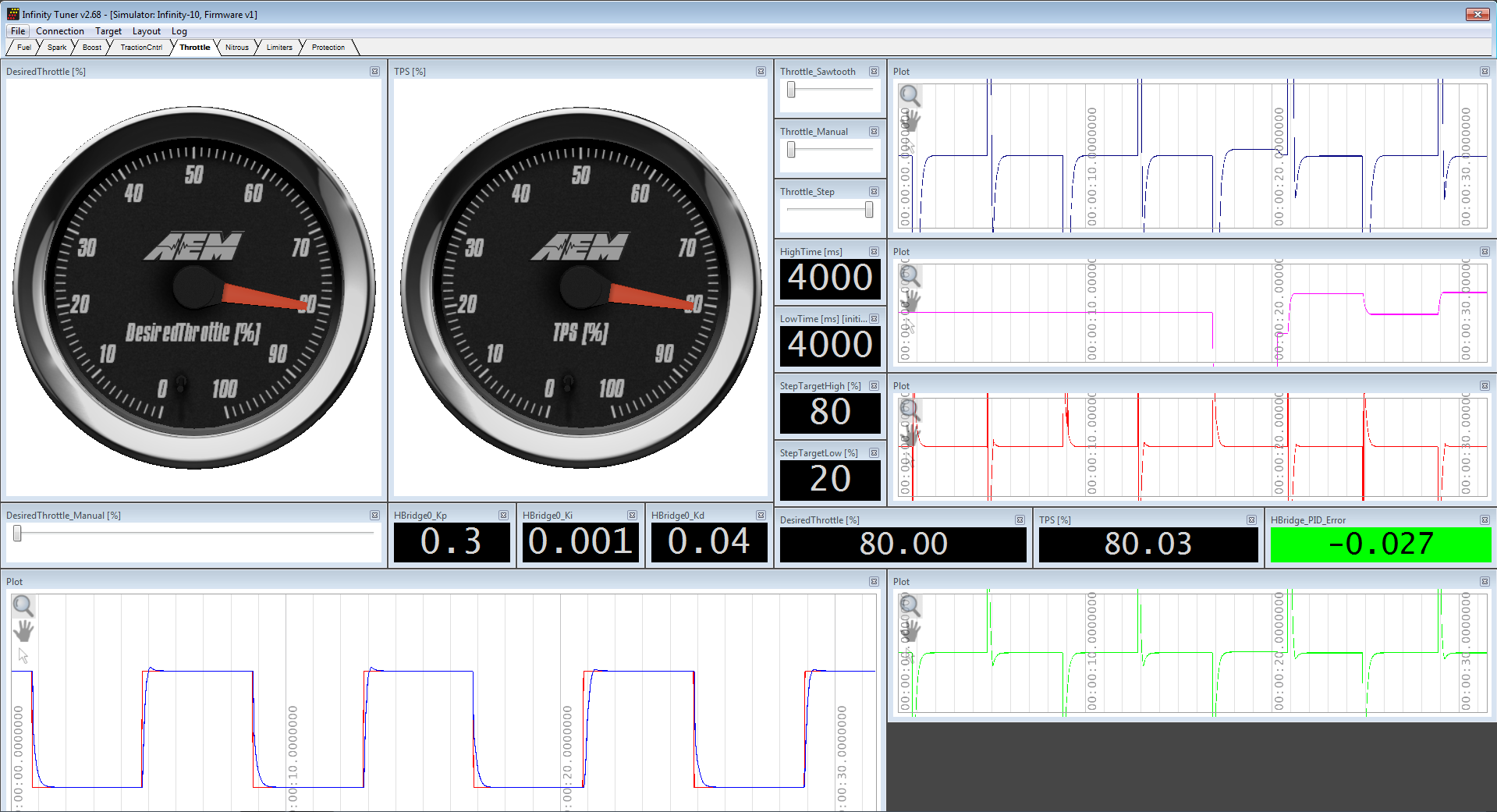Close the TPS gauge panel
Image resolution: width=1497 pixels, height=812 pixels.
click(x=761, y=71)
